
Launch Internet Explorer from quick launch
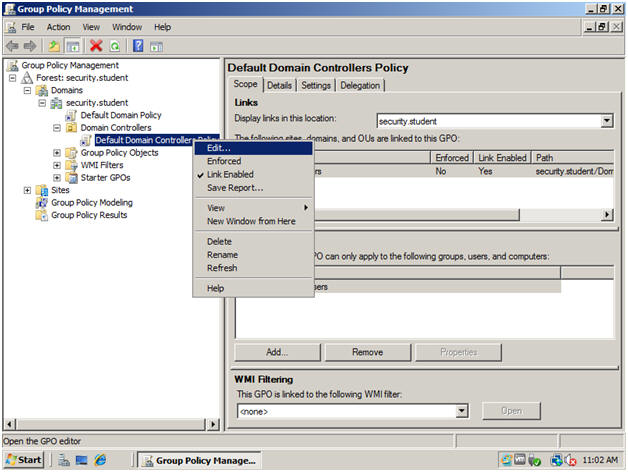pos(100,460)
